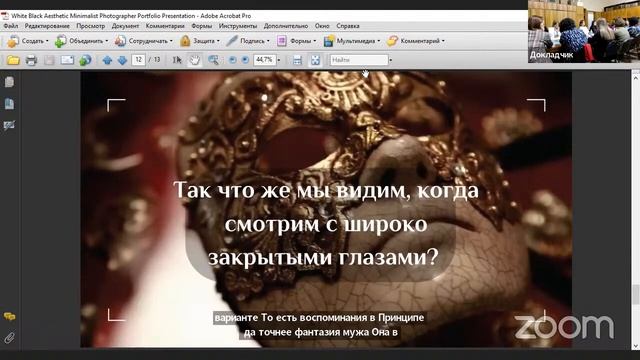Click the globe collaboration icon in toolbar

click(x=85, y=60)
